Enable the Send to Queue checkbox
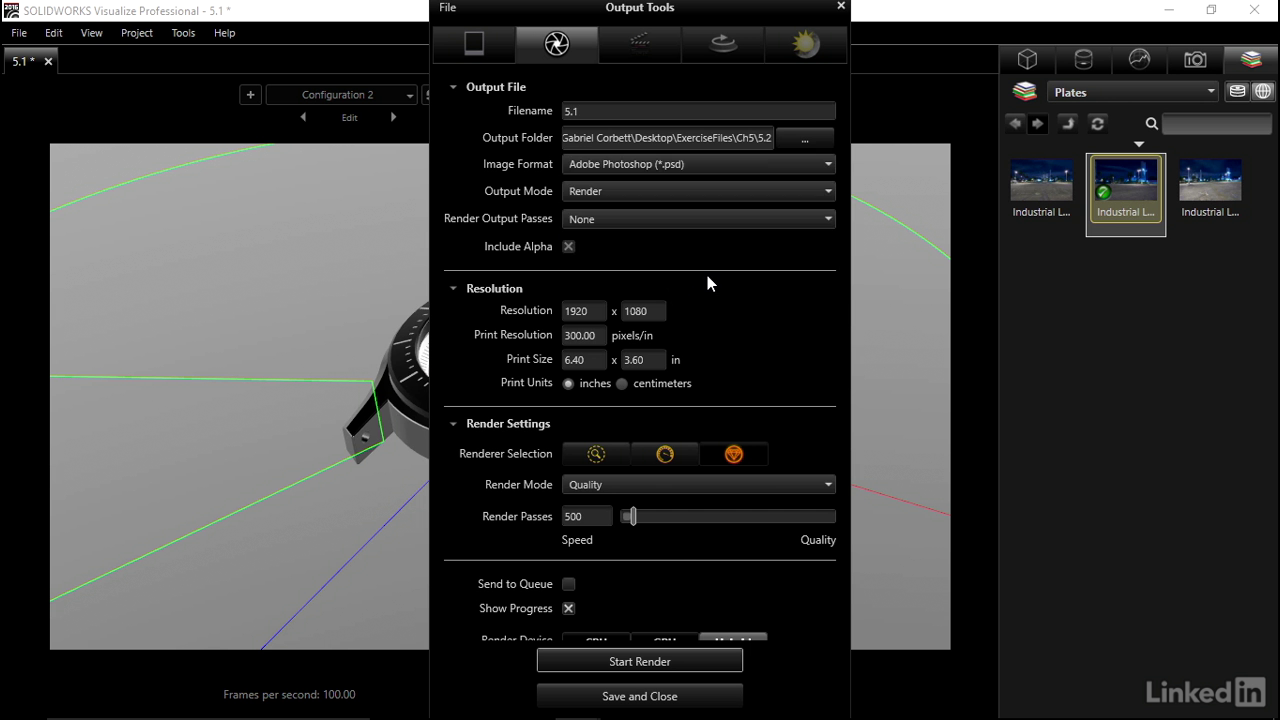 568,584
